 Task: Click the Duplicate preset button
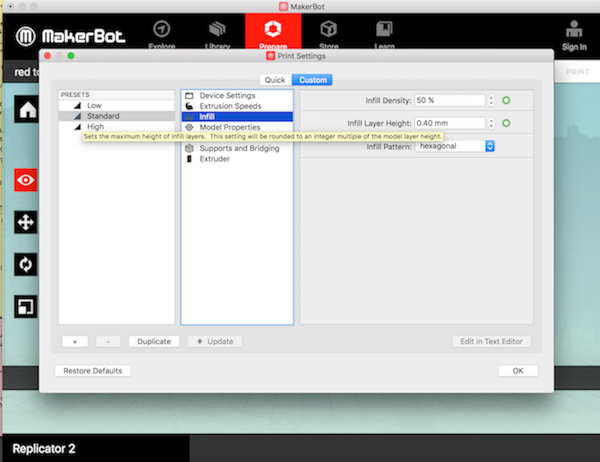154,341
